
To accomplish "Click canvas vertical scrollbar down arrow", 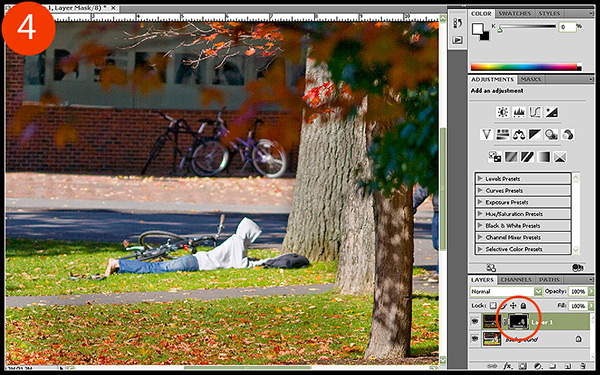I will pos(443,360).
